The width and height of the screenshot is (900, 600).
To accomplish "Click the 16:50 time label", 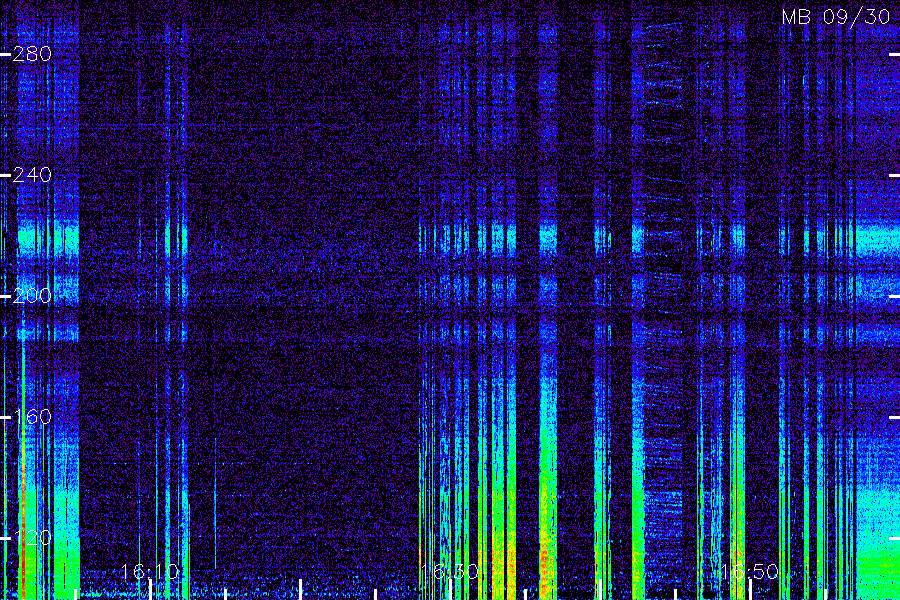I will click(x=750, y=571).
